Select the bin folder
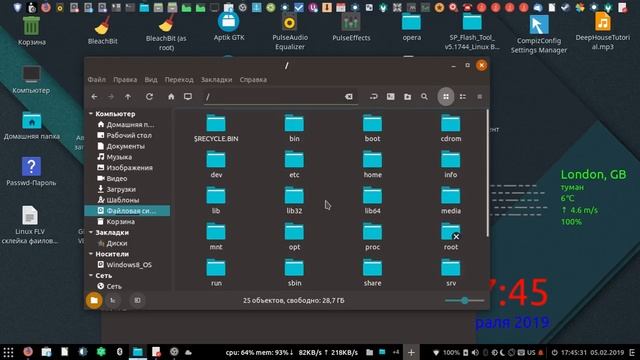 point(294,128)
